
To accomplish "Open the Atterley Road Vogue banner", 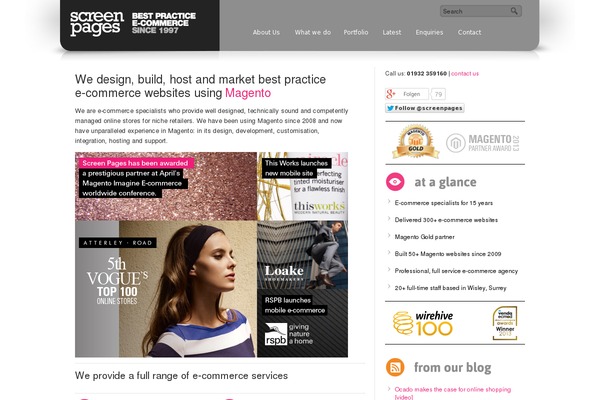I will click(166, 289).
